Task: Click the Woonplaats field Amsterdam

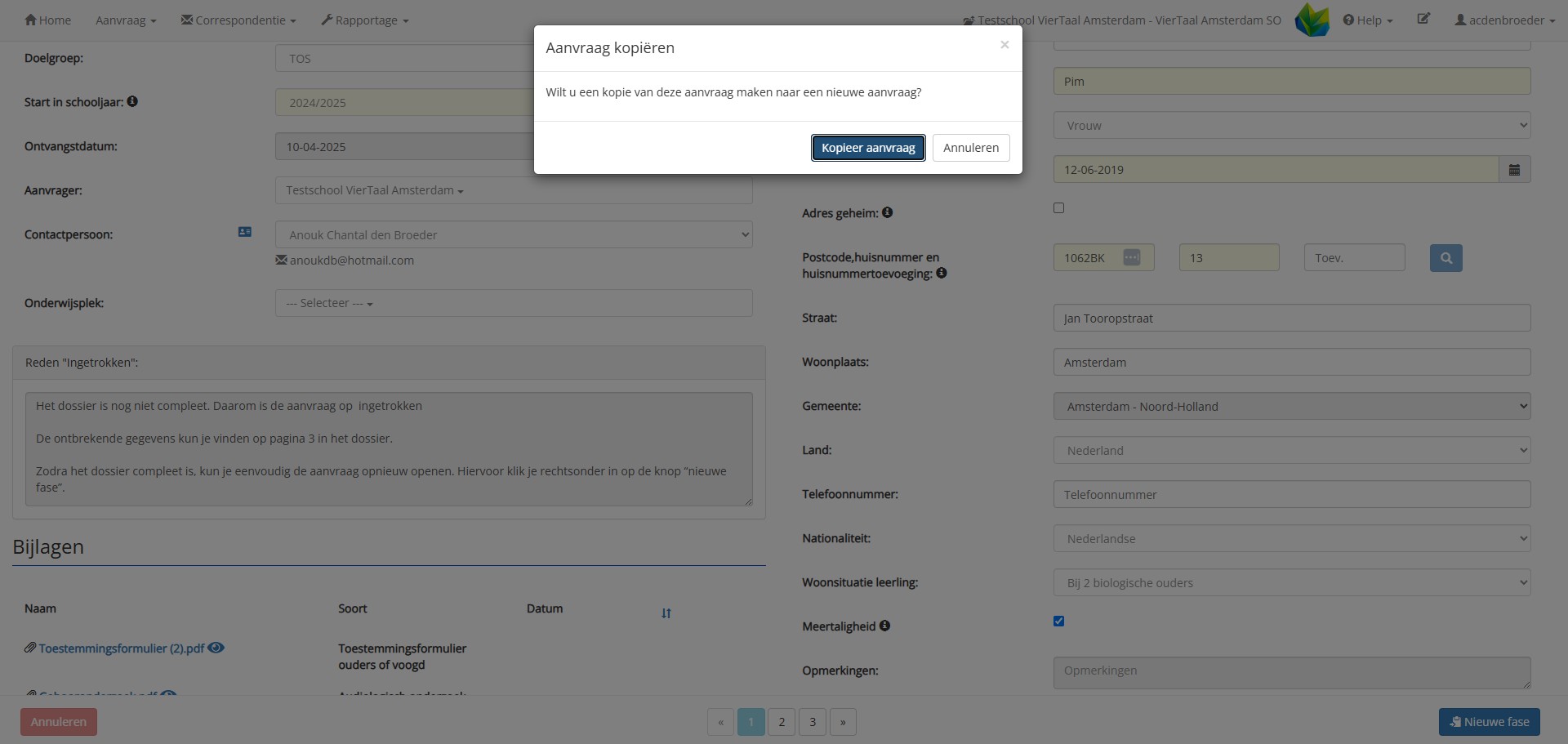Action: [x=1292, y=363]
